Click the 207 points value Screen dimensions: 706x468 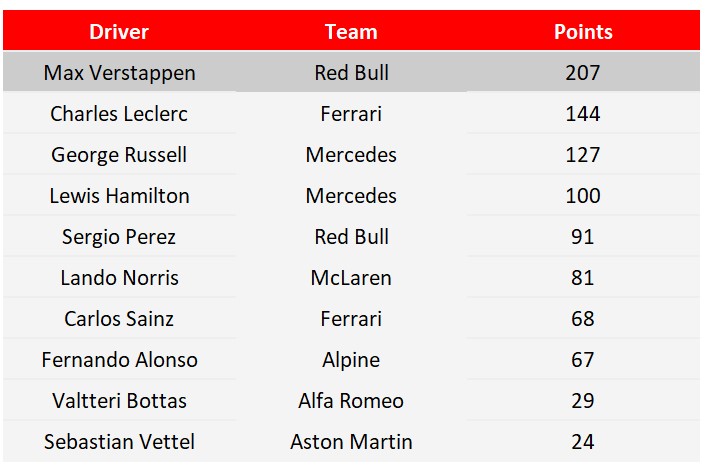point(583,73)
